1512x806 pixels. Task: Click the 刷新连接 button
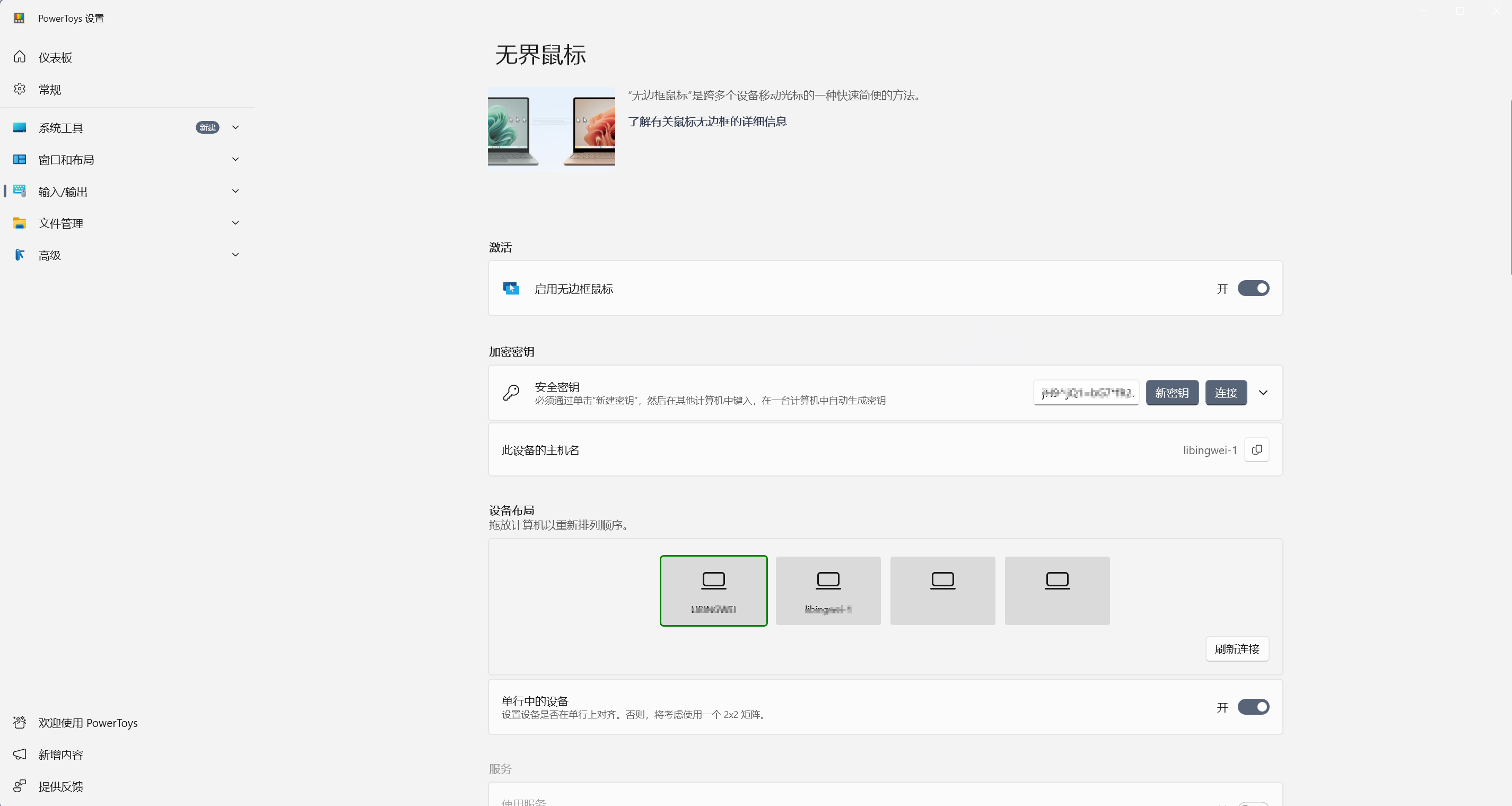point(1237,649)
